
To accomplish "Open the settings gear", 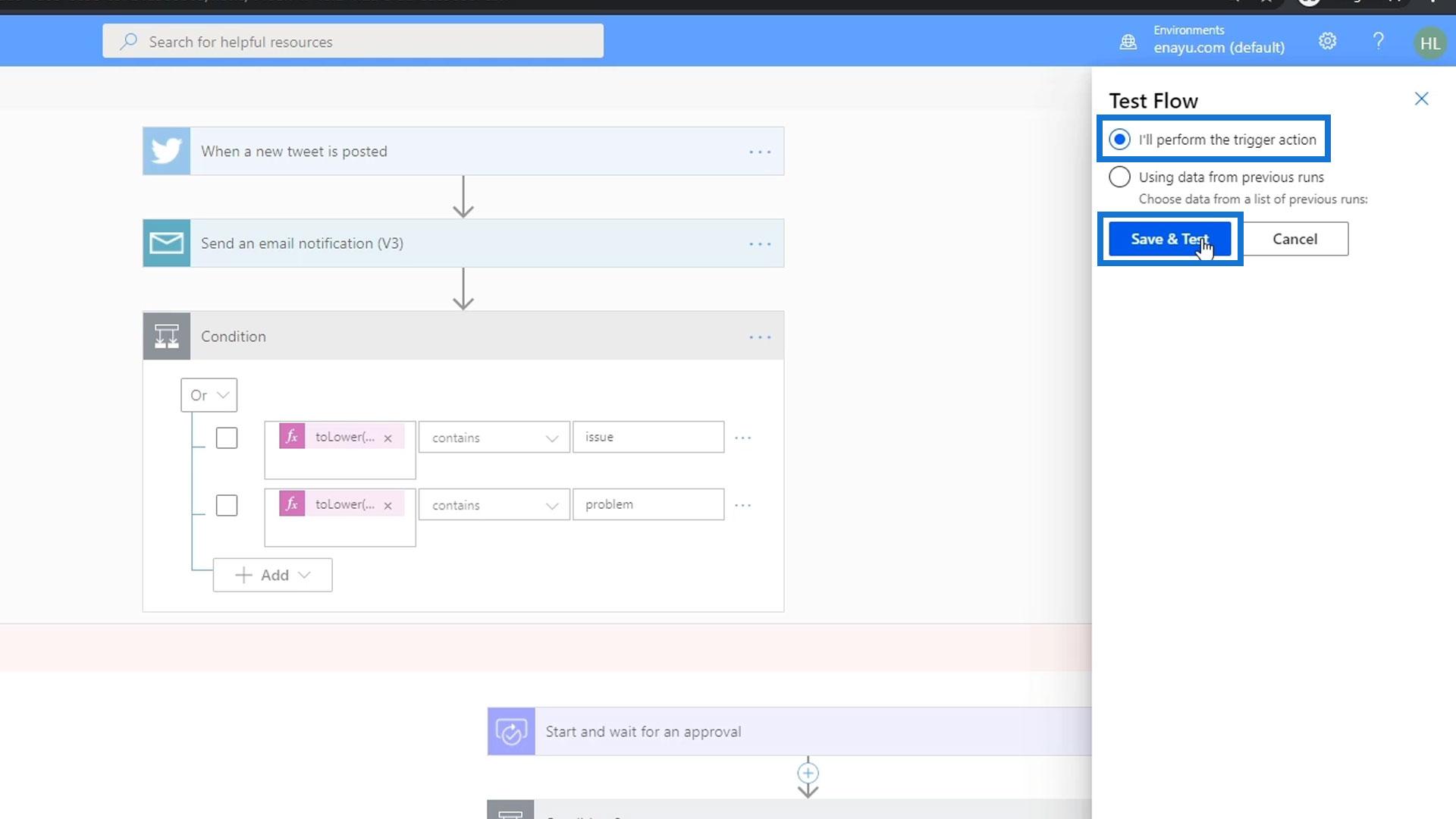I will [x=1327, y=42].
